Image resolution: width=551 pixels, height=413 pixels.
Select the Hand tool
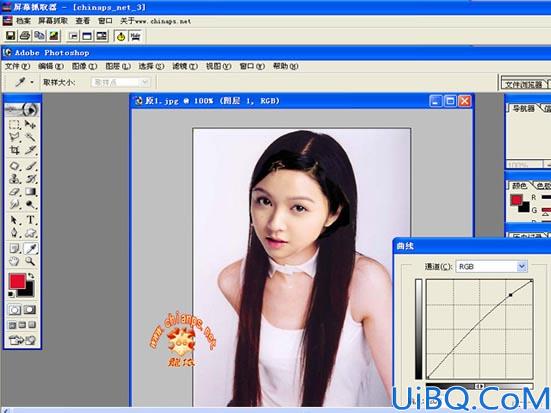[x=14, y=261]
